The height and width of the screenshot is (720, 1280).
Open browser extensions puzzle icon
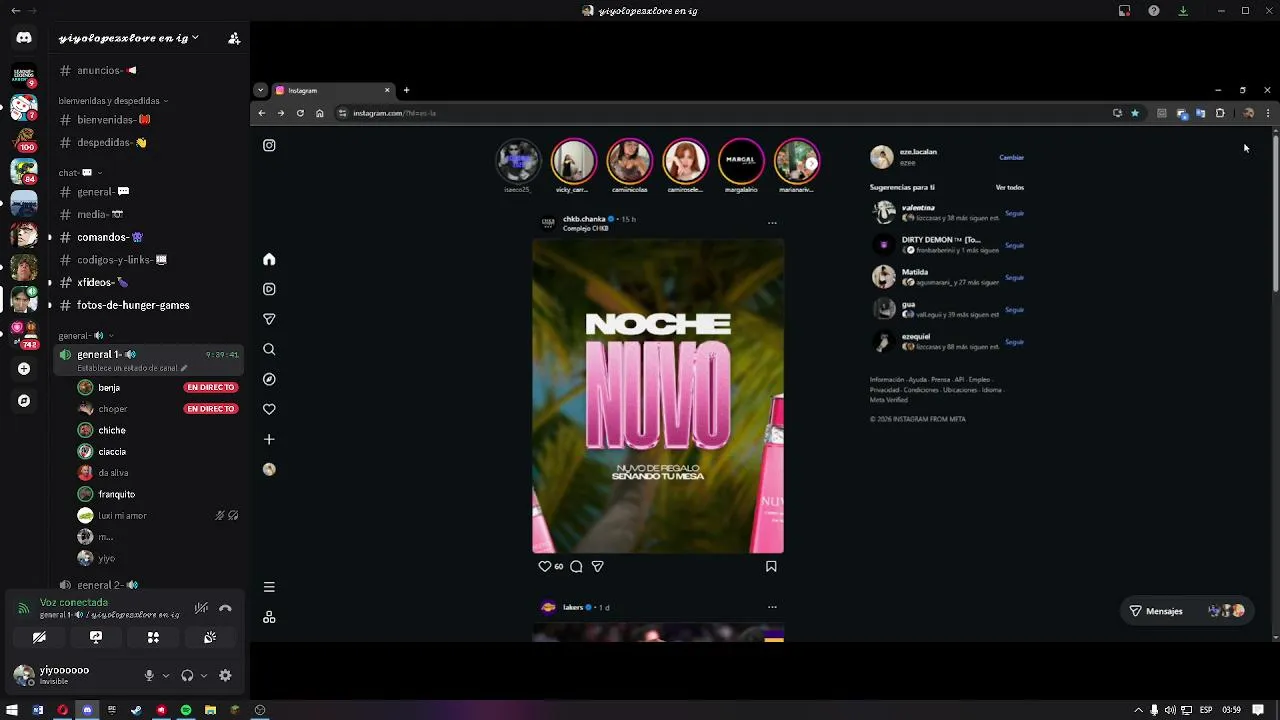coord(1220,113)
